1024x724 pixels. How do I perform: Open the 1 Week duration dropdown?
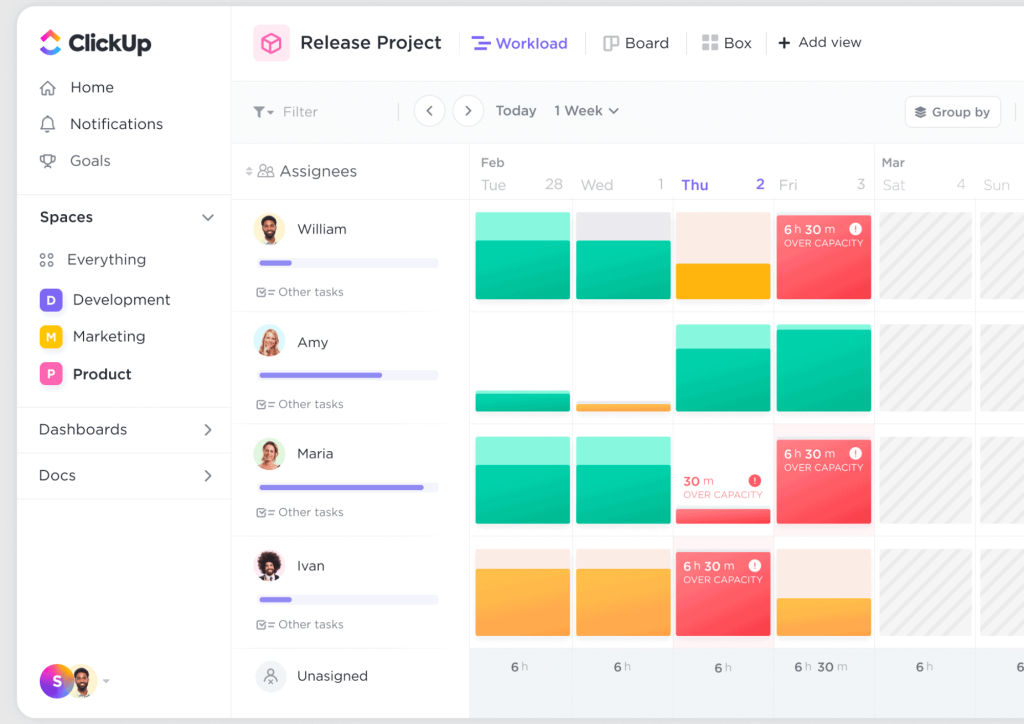(586, 110)
